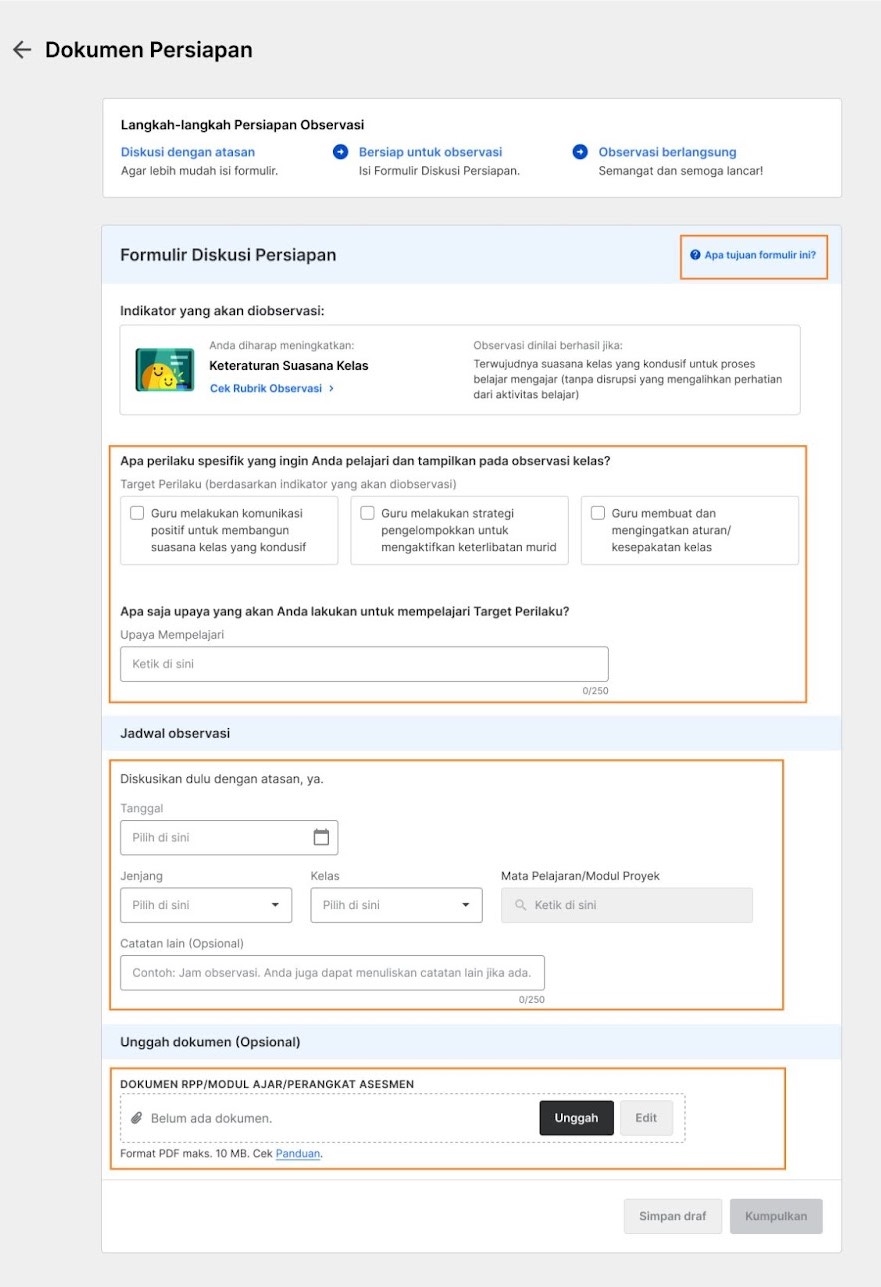This screenshot has width=881, height=1287.
Task: Check the komunikasi positif behavior checkbox
Action: (137, 513)
